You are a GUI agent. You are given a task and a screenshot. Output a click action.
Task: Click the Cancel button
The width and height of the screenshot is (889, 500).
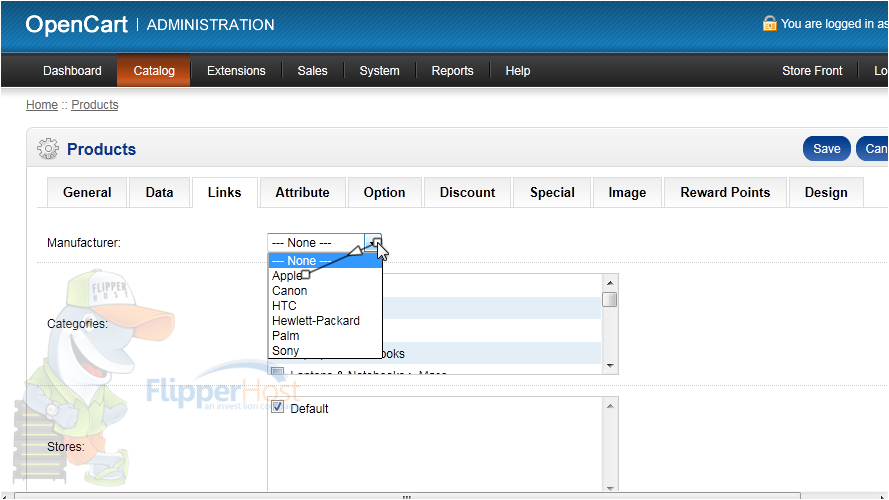click(x=873, y=149)
